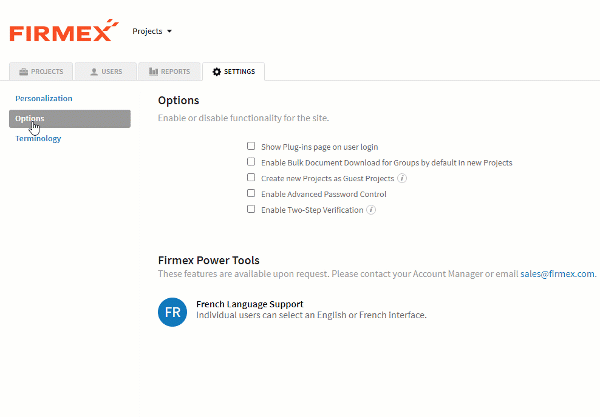Click the person icon on Users tab

[x=94, y=72]
